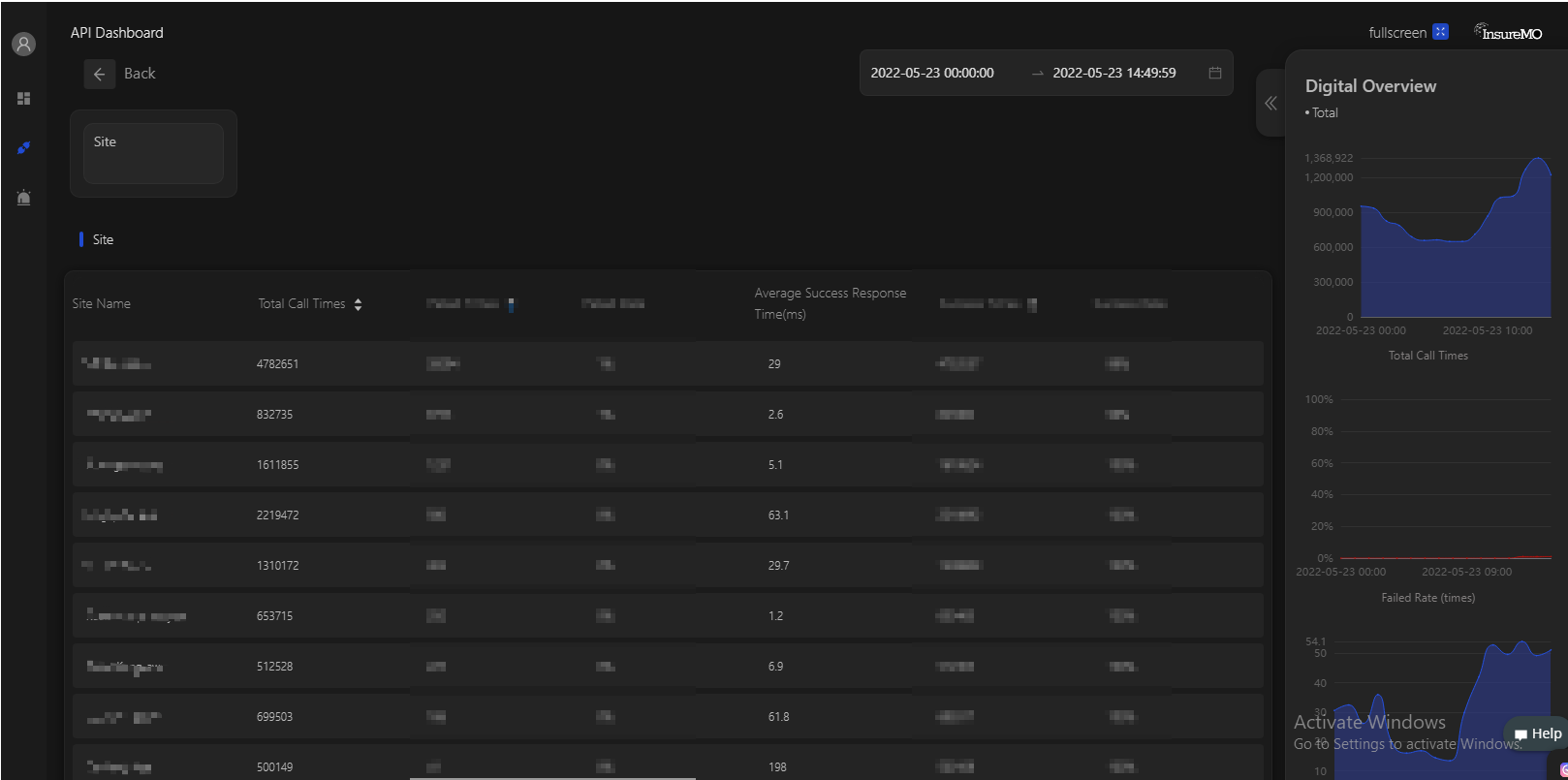This screenshot has height=780, width=1568.
Task: Open the user profile icon in sidebar
Action: click(23, 44)
